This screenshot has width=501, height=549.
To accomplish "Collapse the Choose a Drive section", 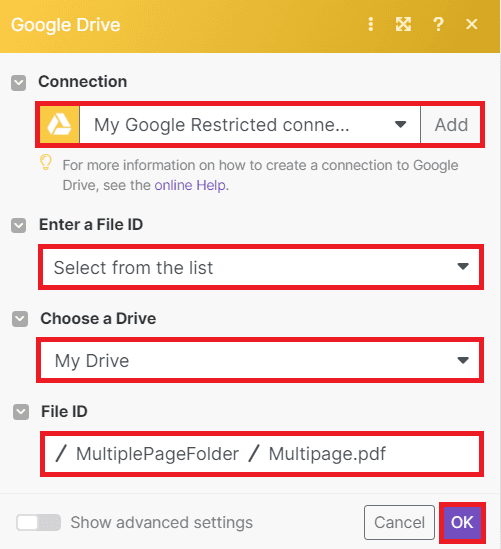I will click(20, 319).
